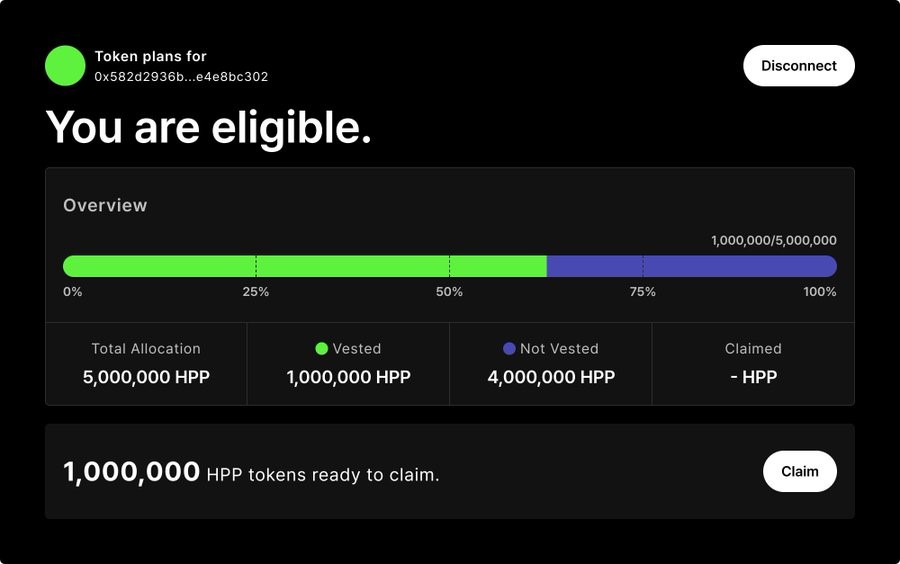900x564 pixels.
Task: Click the 75% marker label
Action: 643,292
